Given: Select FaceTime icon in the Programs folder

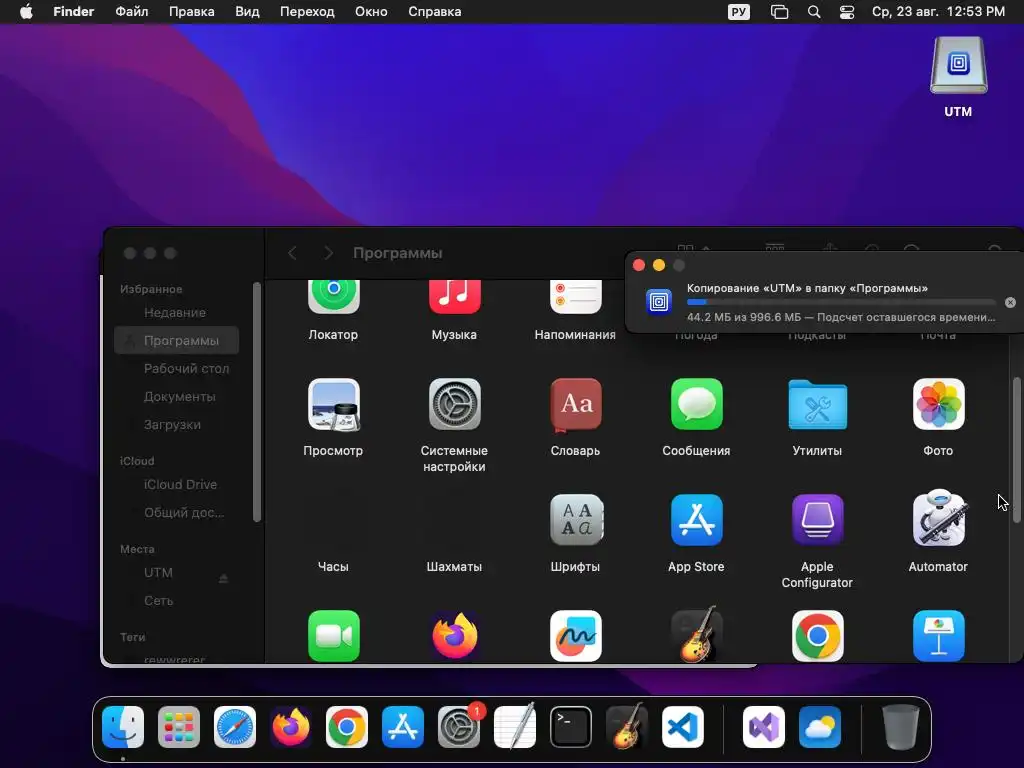Looking at the screenshot, I should click(333, 635).
